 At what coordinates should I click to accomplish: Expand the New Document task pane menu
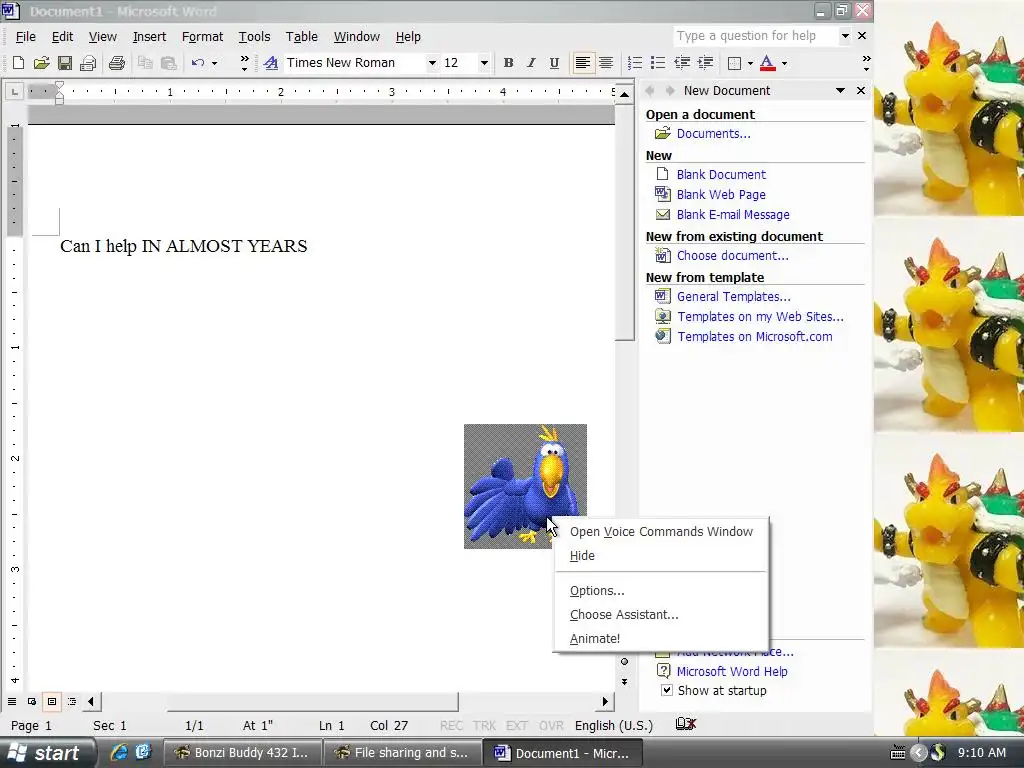(840, 91)
